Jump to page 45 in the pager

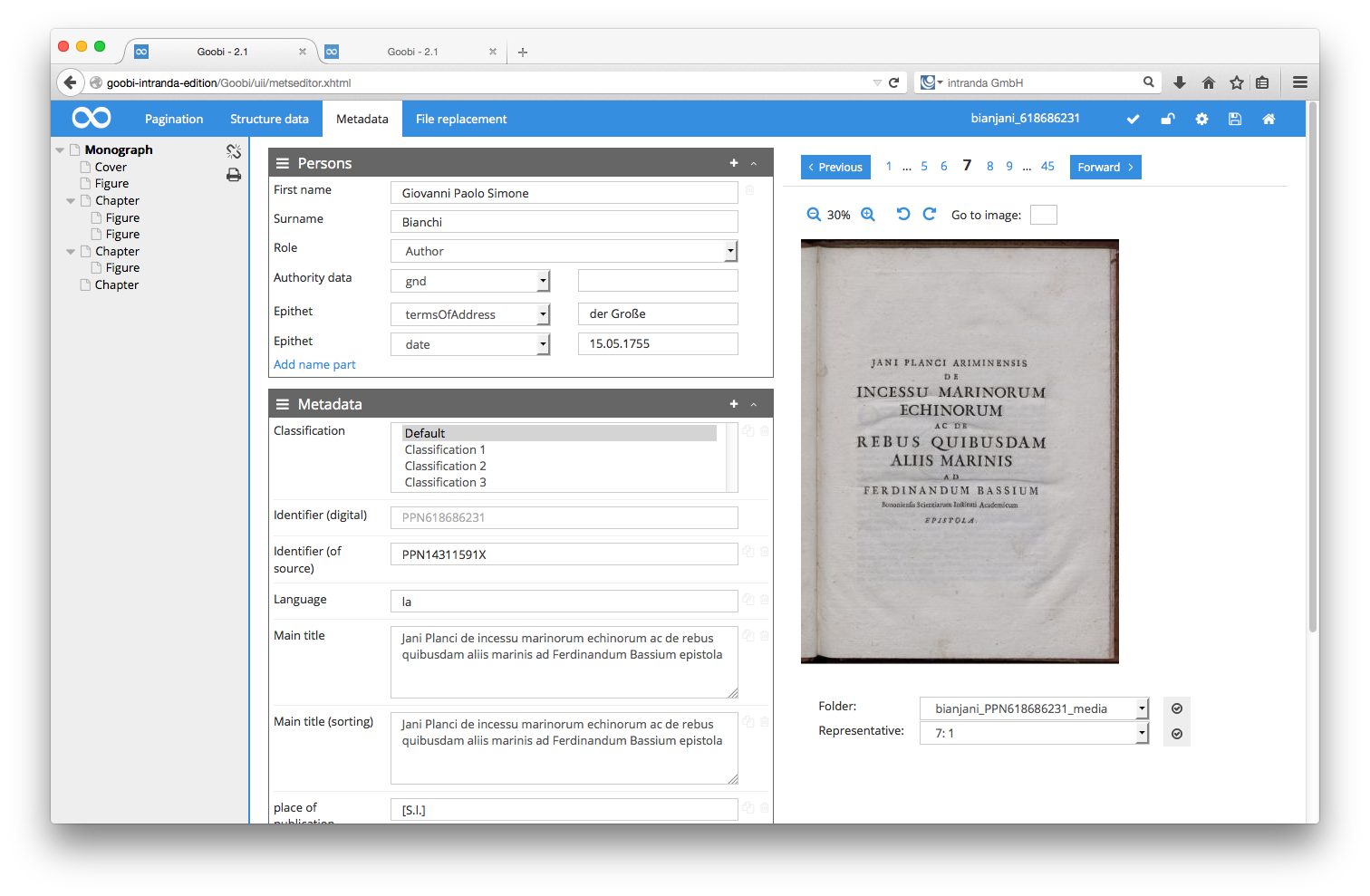tap(1047, 166)
